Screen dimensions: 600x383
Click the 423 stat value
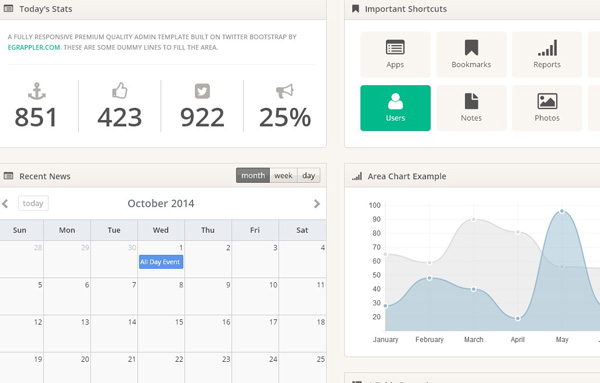[x=120, y=117]
